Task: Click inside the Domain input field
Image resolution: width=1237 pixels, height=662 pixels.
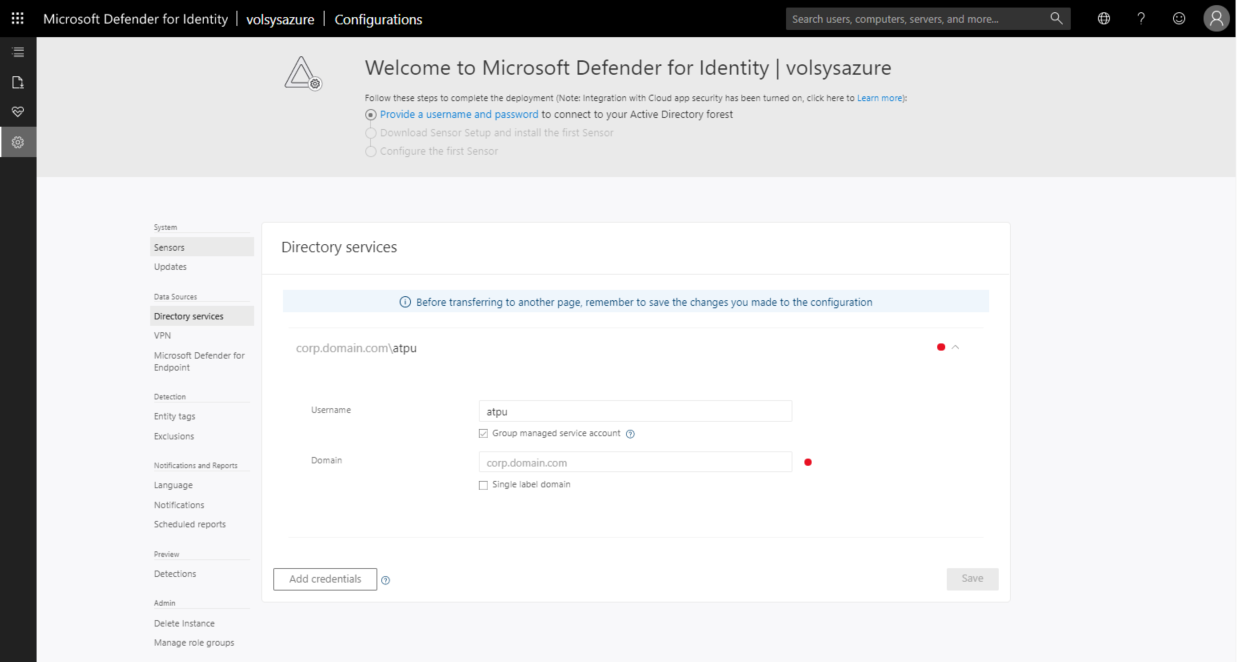Action: pos(635,462)
